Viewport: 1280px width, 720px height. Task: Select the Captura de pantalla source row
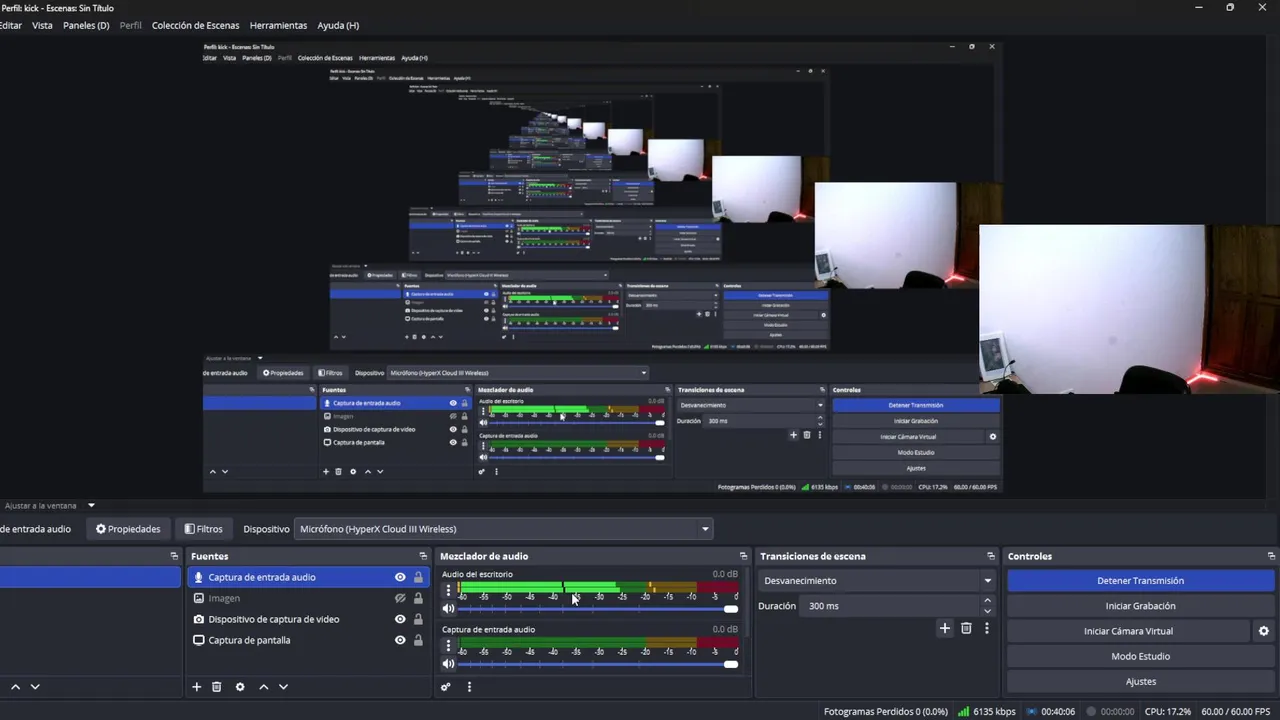[x=306, y=640]
